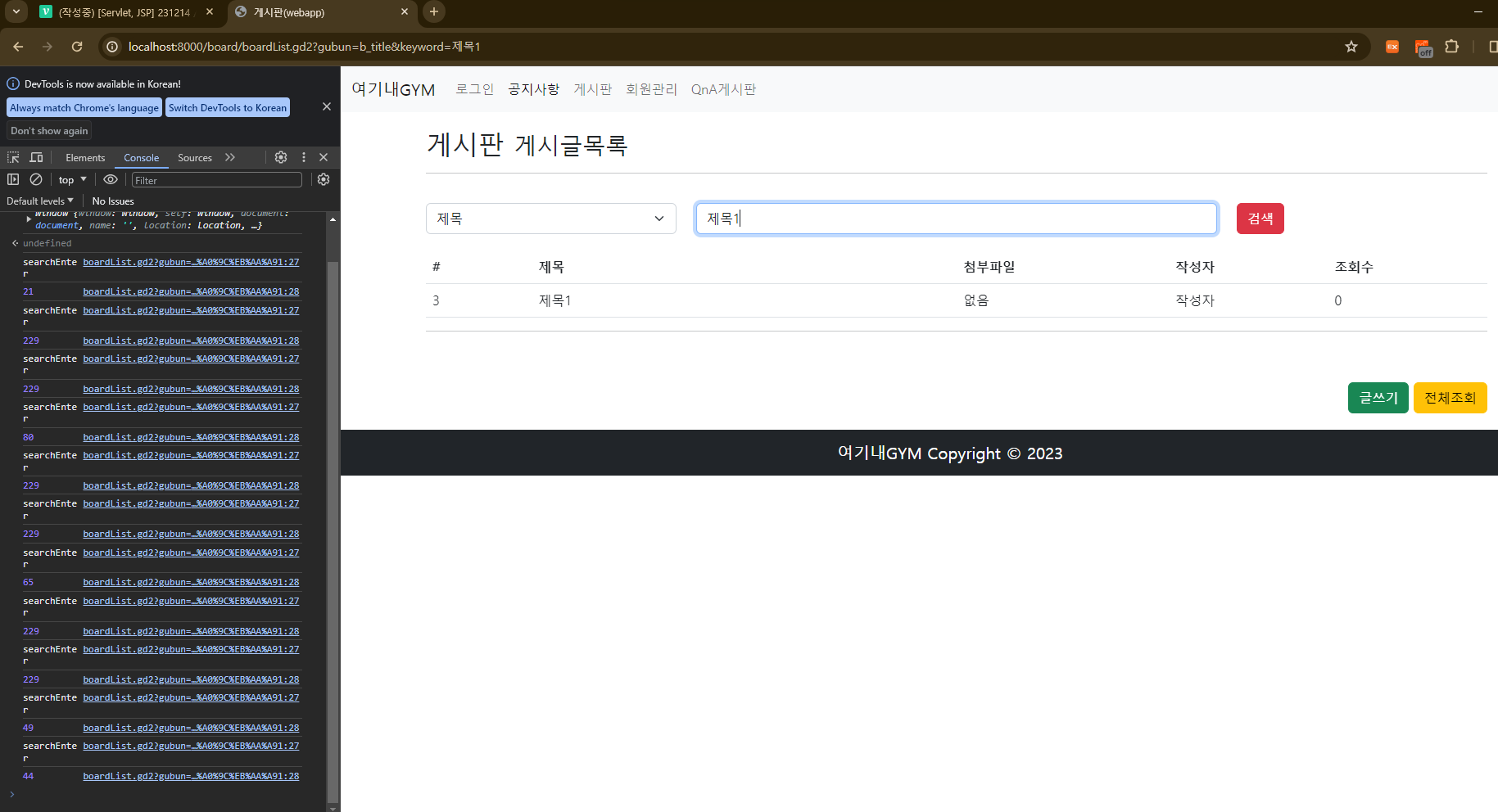Open the 'top' JavaScript context dropdown
The width and height of the screenshot is (1498, 812).
click(72, 180)
